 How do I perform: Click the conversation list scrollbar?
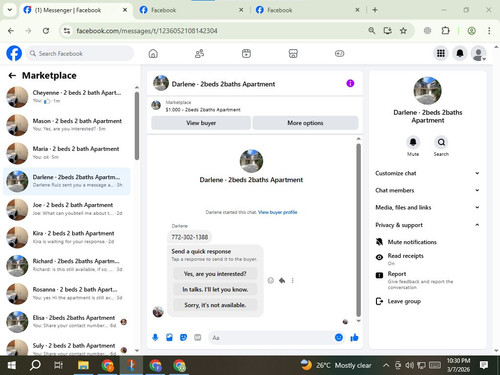(137, 126)
